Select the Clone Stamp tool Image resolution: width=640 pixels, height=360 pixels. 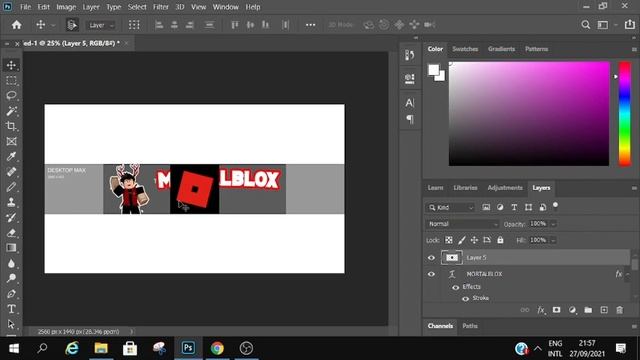(x=11, y=202)
